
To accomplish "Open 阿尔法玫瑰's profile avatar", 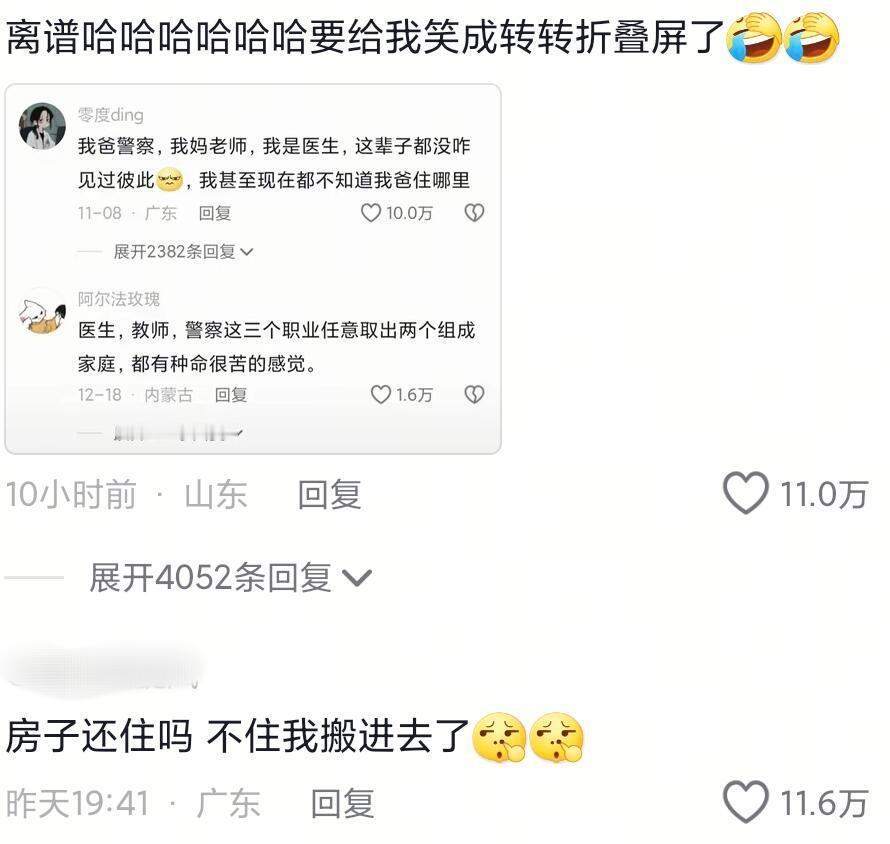I will coord(42,311).
